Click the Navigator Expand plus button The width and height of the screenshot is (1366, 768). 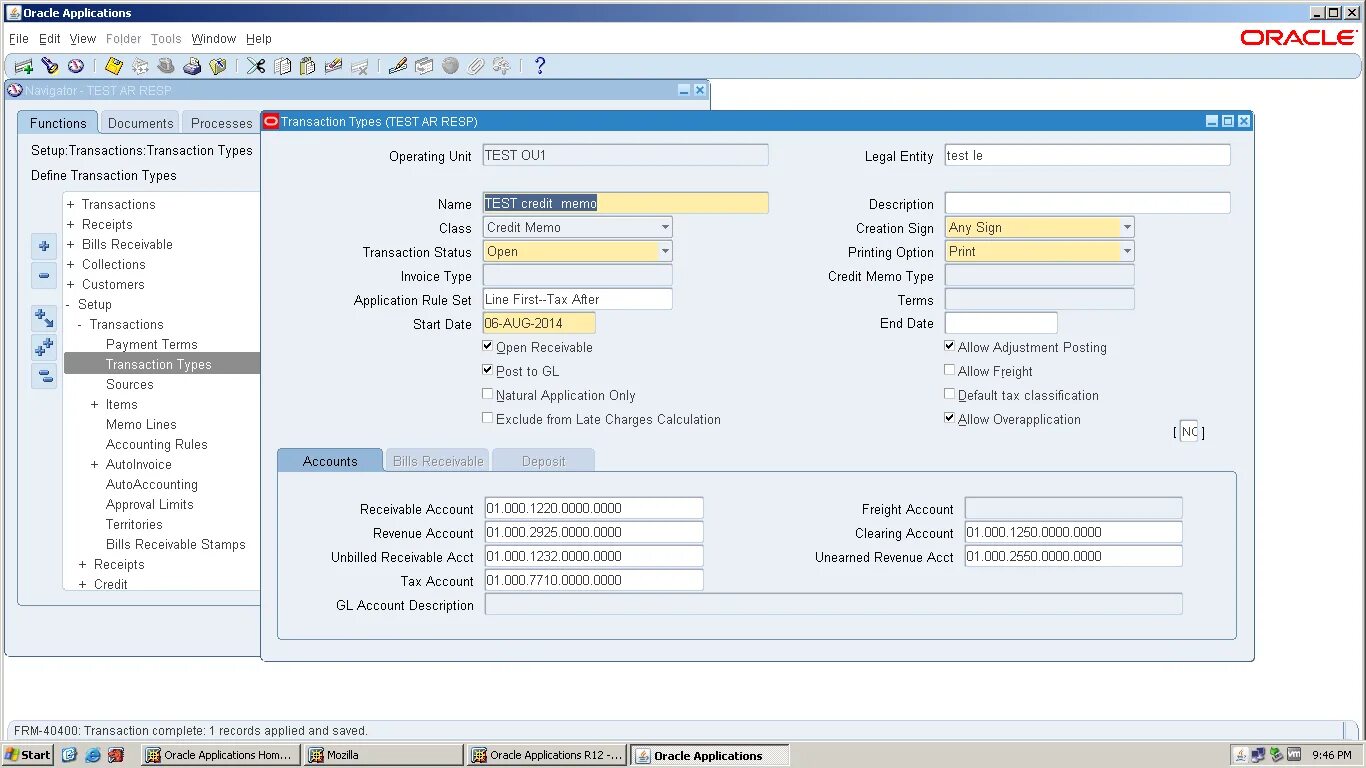click(44, 246)
